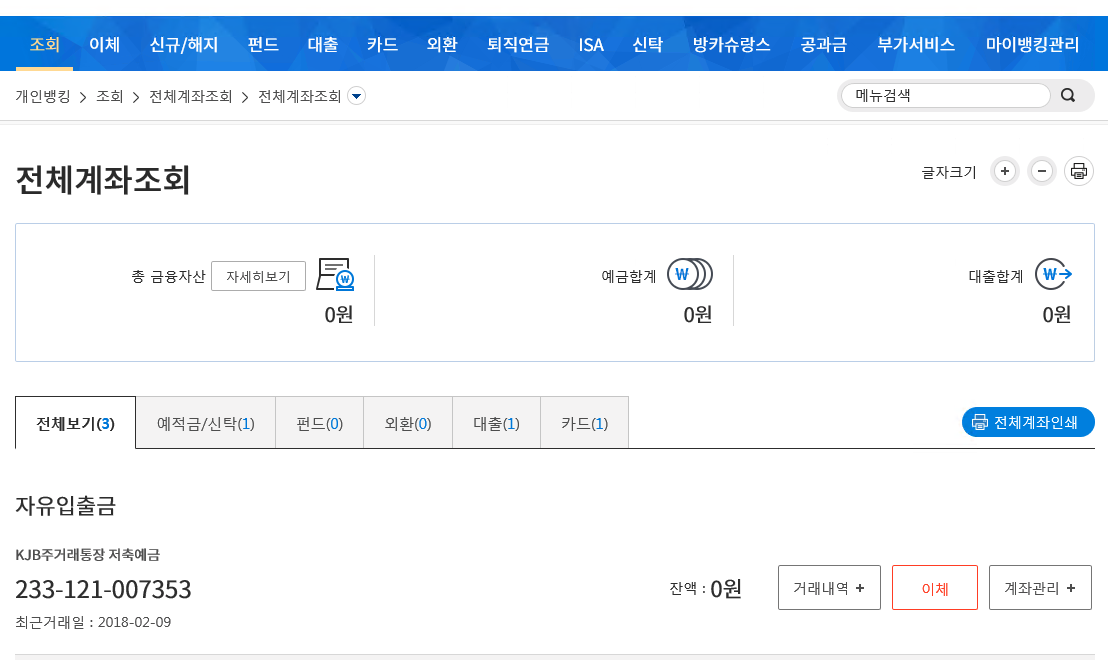The height and width of the screenshot is (671, 1108).
Task: Click the deposit total coins icon
Action: tap(688, 274)
